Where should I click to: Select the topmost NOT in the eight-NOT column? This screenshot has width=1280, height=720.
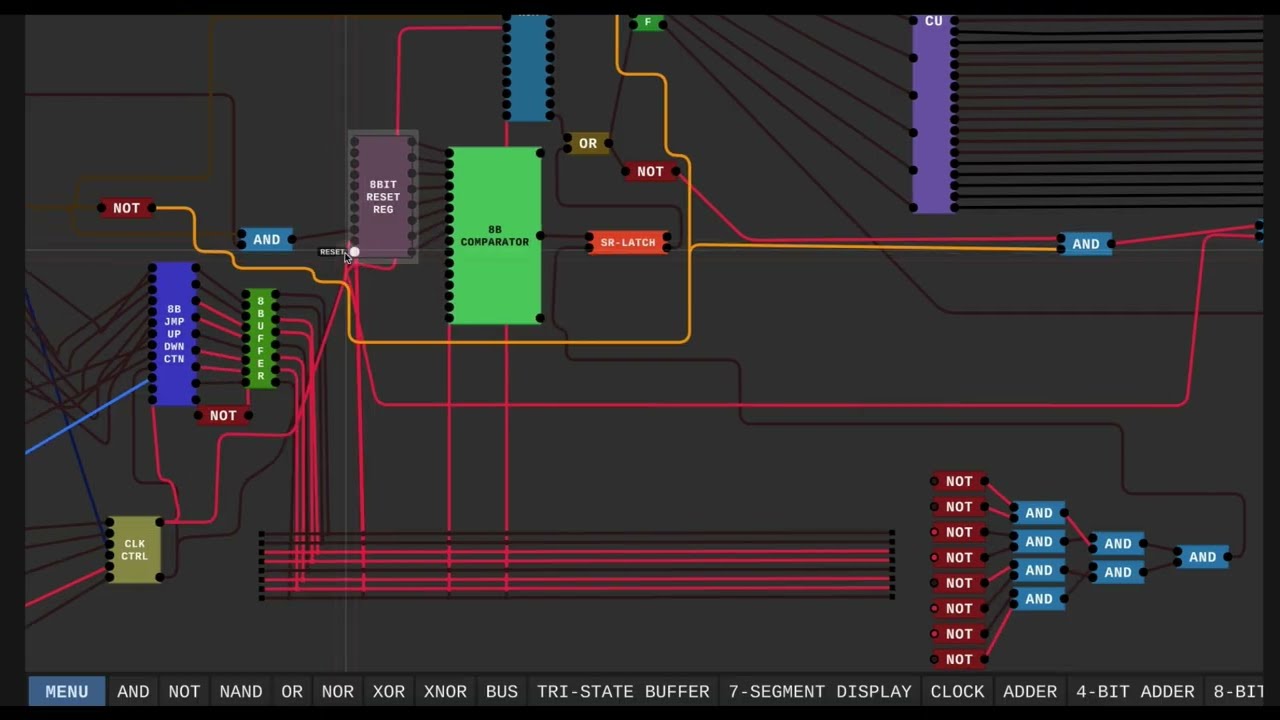click(x=959, y=481)
